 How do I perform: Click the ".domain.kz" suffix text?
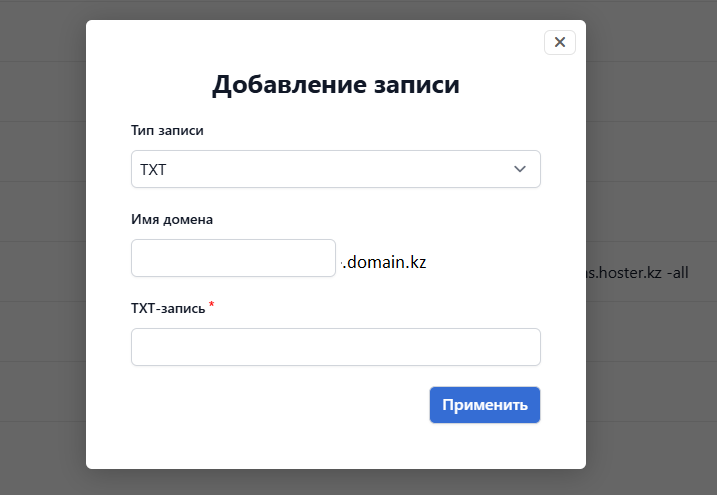[x=384, y=263]
